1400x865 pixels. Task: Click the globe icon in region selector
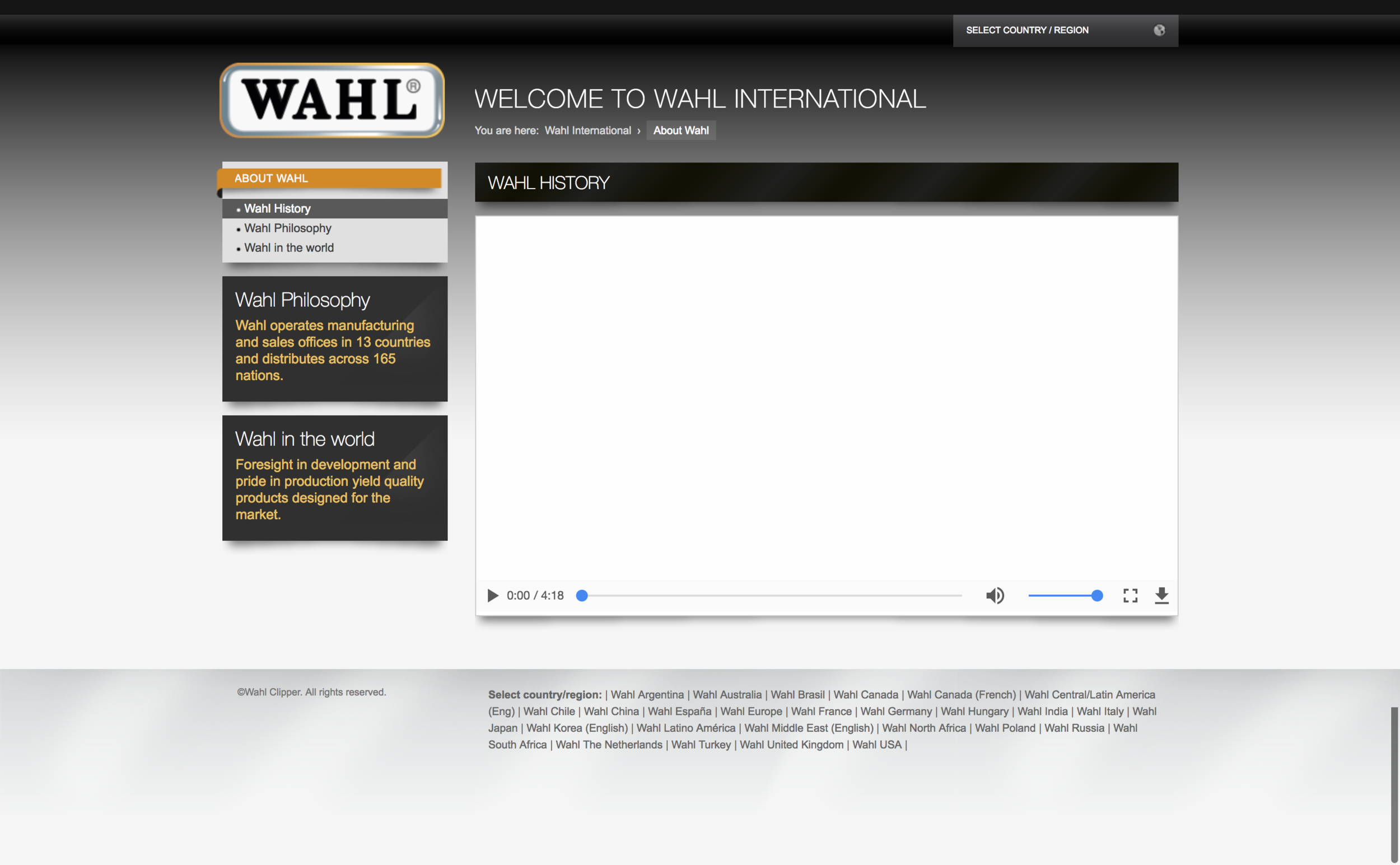click(x=1159, y=30)
